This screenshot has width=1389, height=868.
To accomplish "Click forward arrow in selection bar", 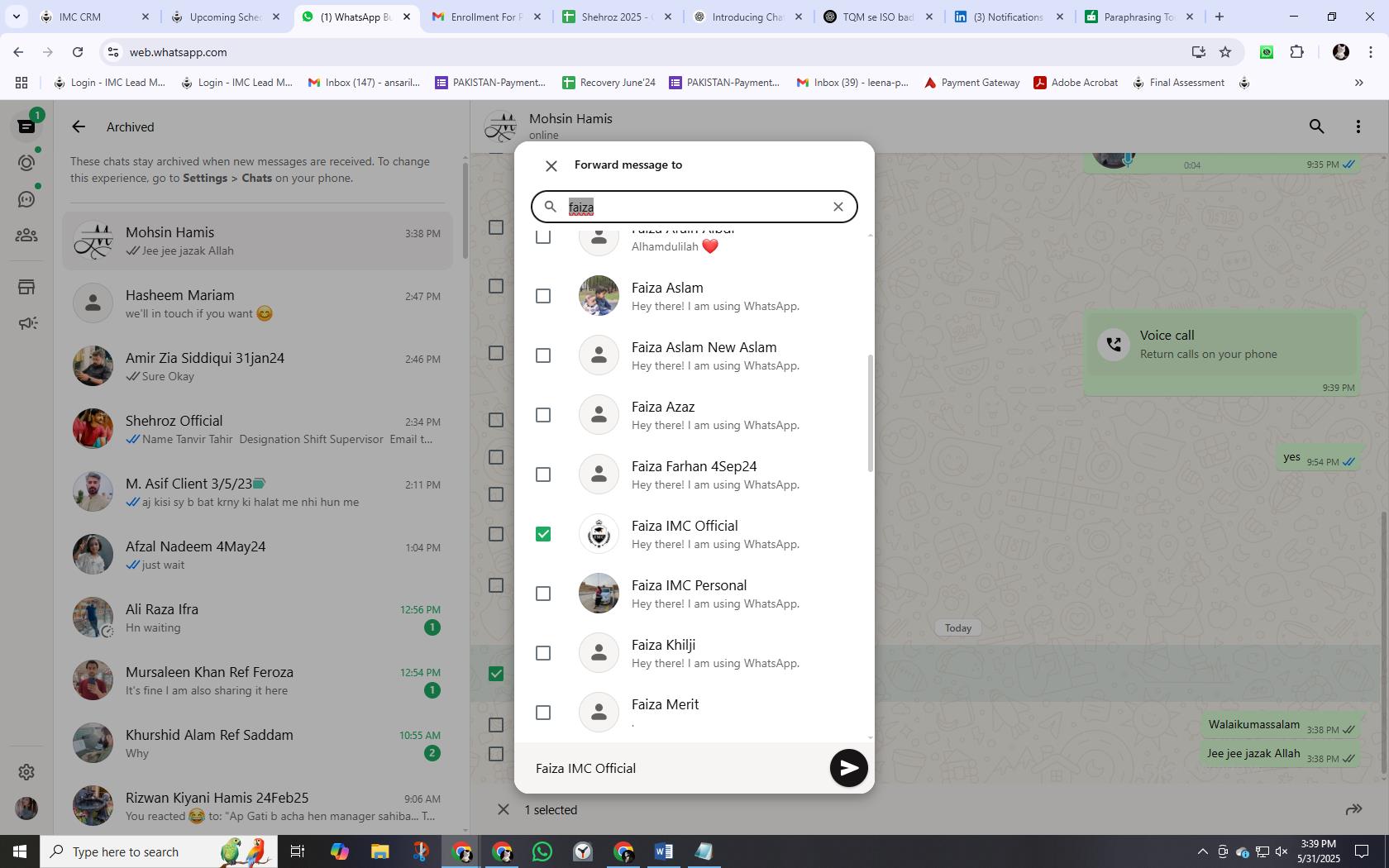I will point(1353,809).
